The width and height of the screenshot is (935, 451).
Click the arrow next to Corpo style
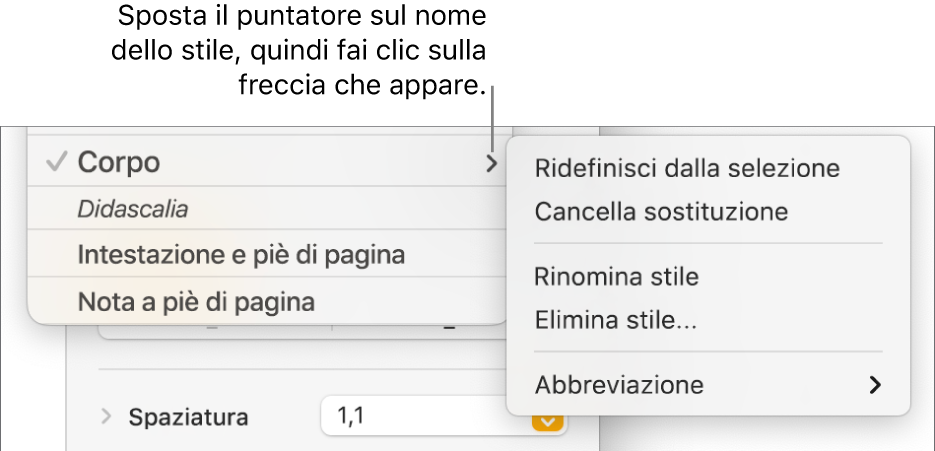[x=491, y=163]
